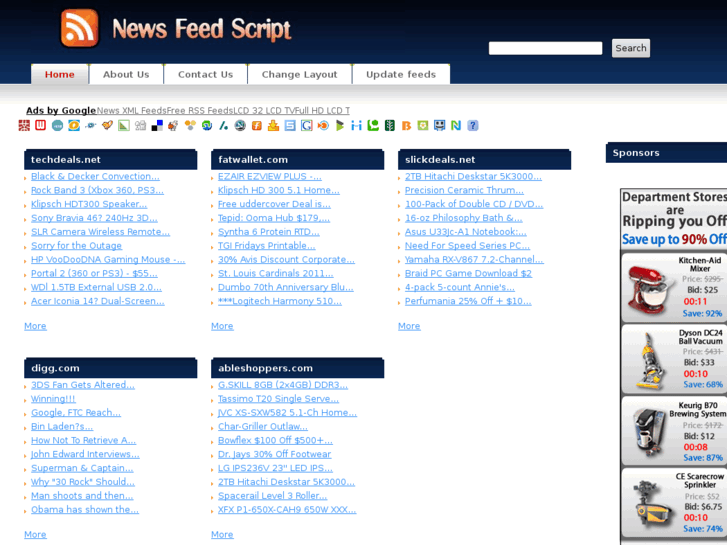Select the Update feeds tab
Screen dimensions: 727x545
click(401, 74)
